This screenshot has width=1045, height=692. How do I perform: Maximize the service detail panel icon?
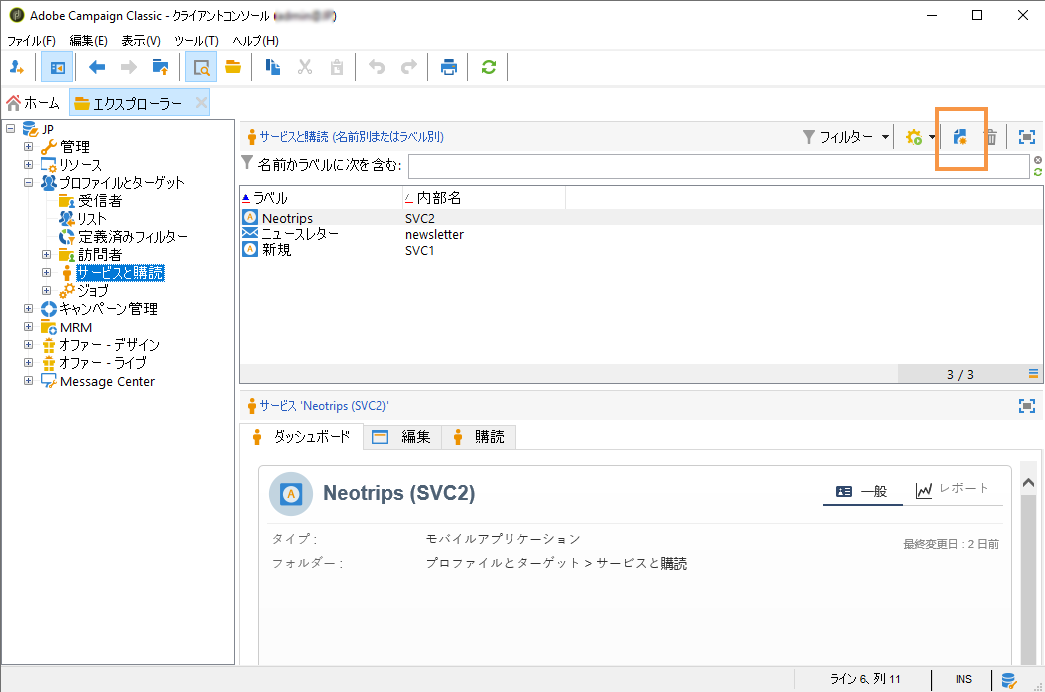[x=1027, y=406]
